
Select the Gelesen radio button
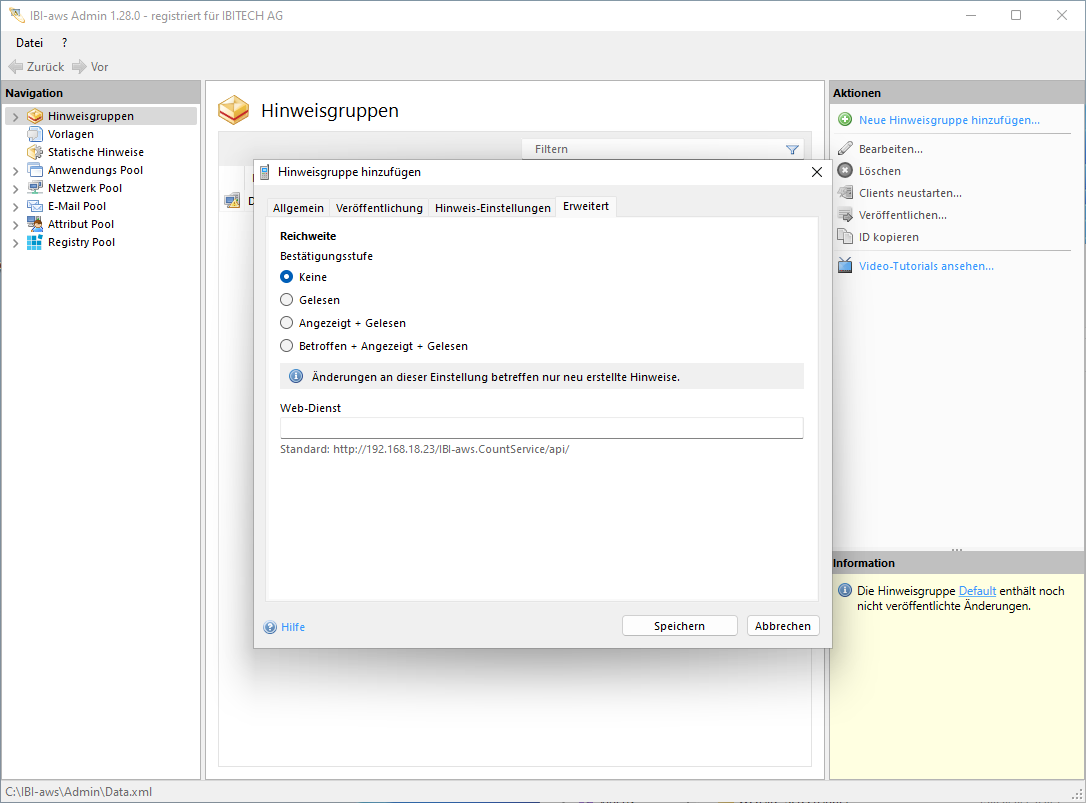point(287,300)
